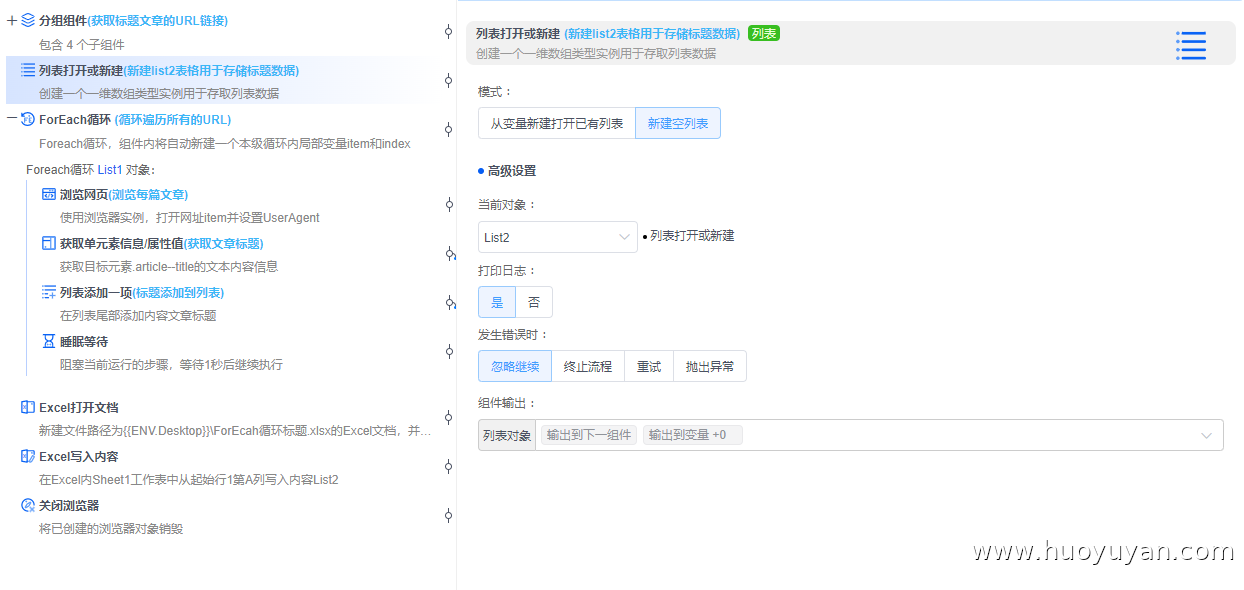Select the Excel写入内容 step title
Image resolution: width=1244 pixels, height=590 pixels.
pos(79,456)
